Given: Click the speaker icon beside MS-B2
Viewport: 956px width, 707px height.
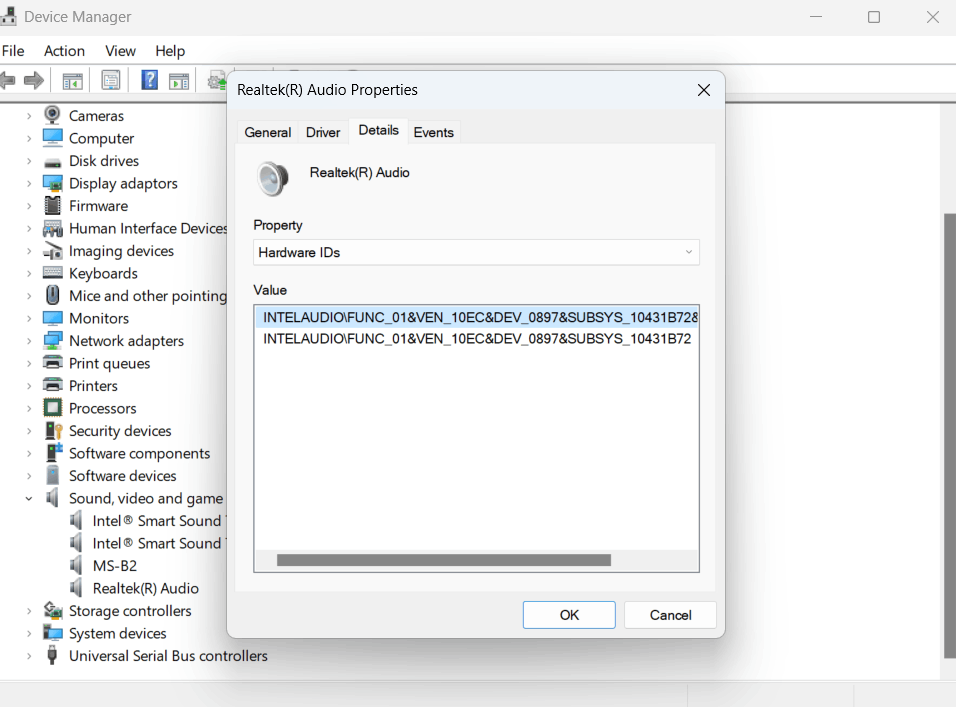Looking at the screenshot, I should pyautogui.click(x=76, y=565).
